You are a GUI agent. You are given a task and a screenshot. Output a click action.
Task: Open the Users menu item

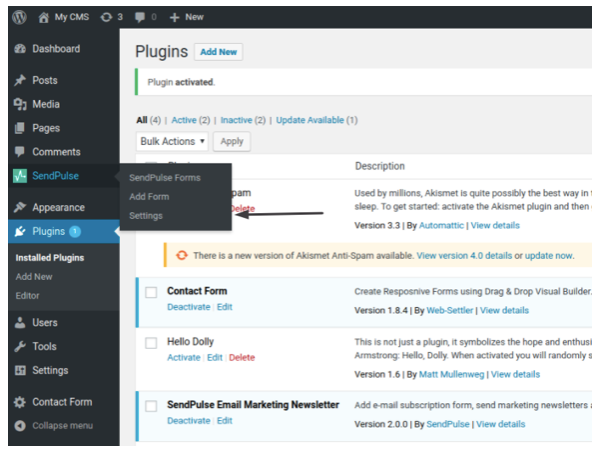tap(45, 323)
